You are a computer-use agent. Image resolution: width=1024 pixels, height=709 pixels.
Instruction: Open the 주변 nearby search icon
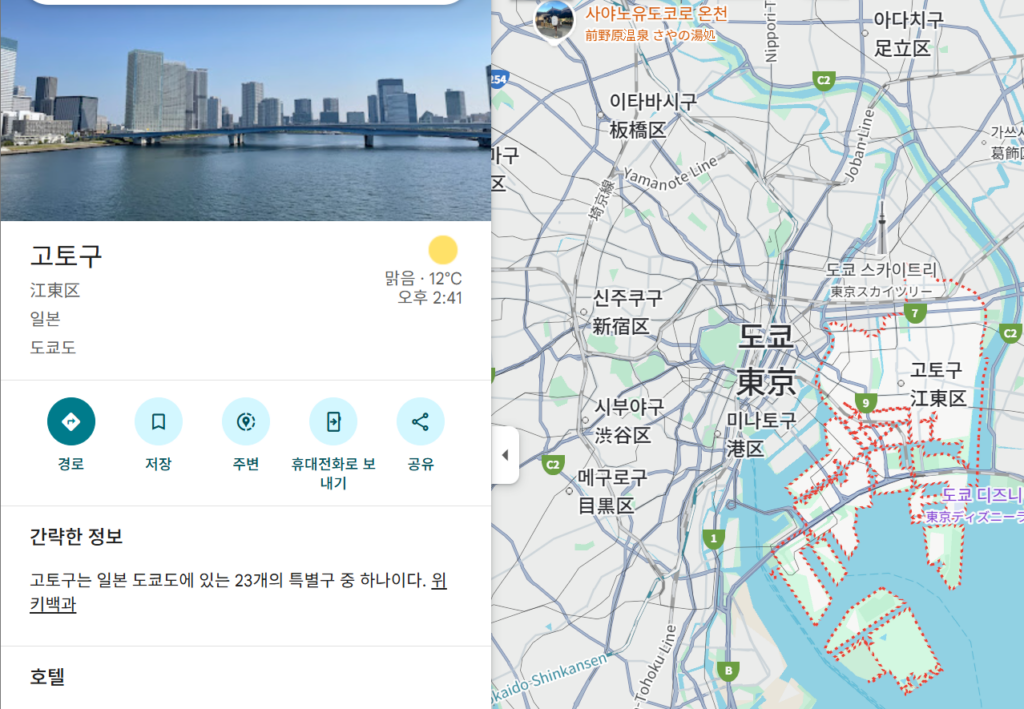[x=246, y=422]
